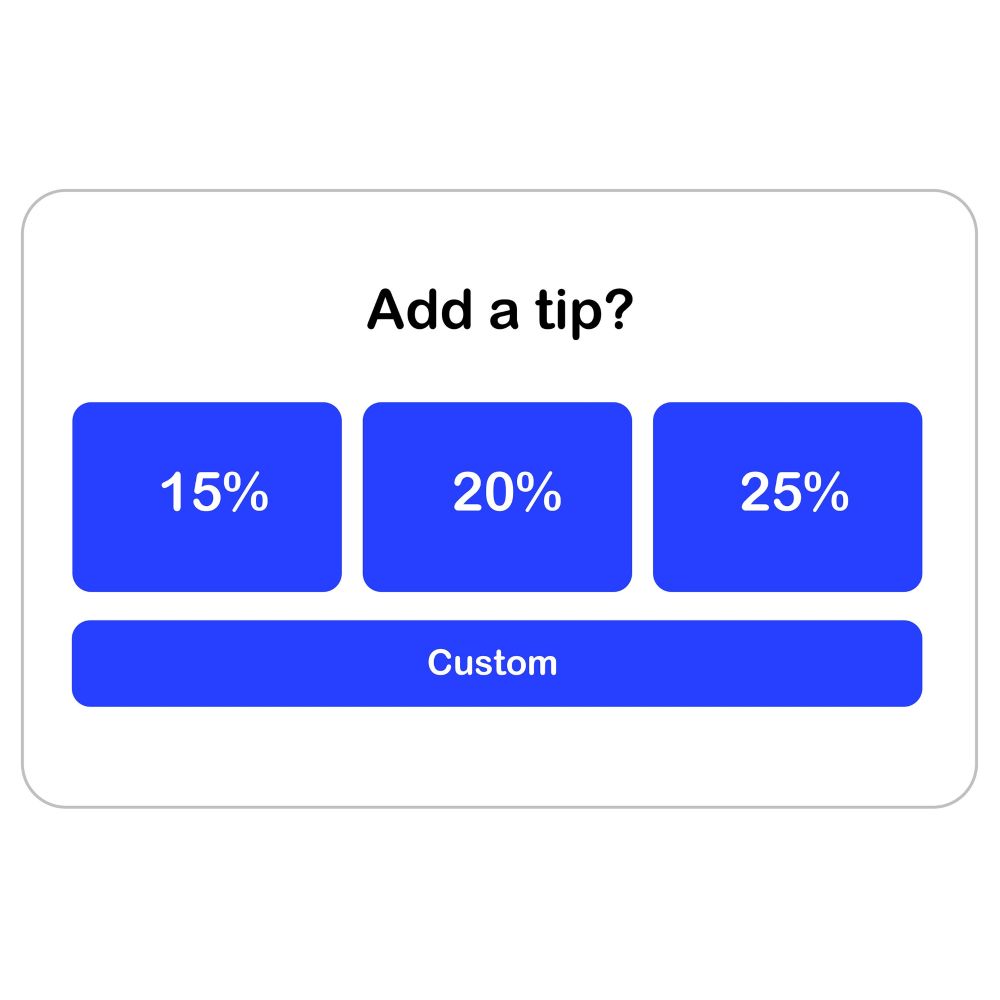Add a twenty percent tip
The width and height of the screenshot is (1000, 1000).
(x=497, y=497)
